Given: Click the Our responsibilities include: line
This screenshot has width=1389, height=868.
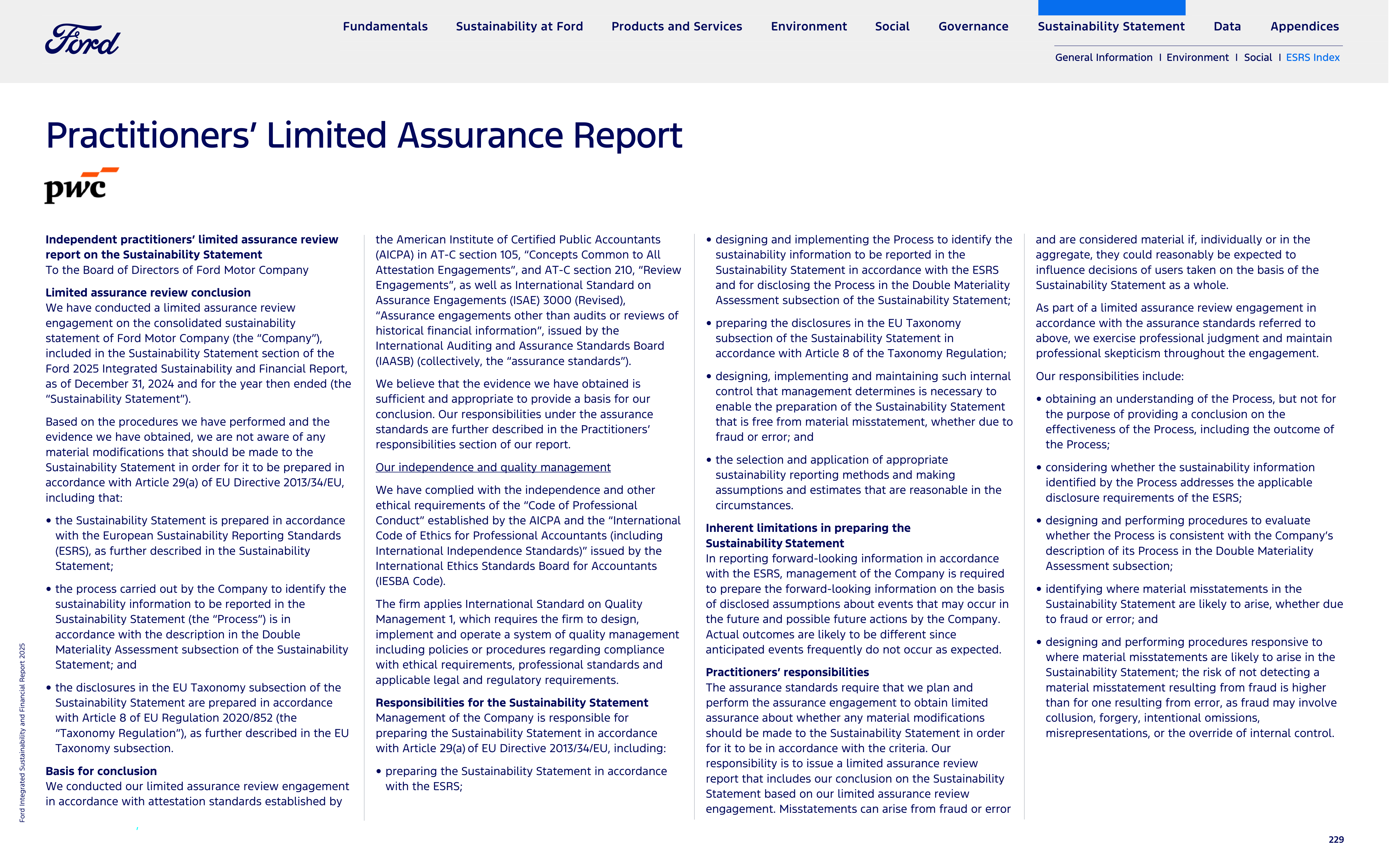Looking at the screenshot, I should tap(1109, 376).
